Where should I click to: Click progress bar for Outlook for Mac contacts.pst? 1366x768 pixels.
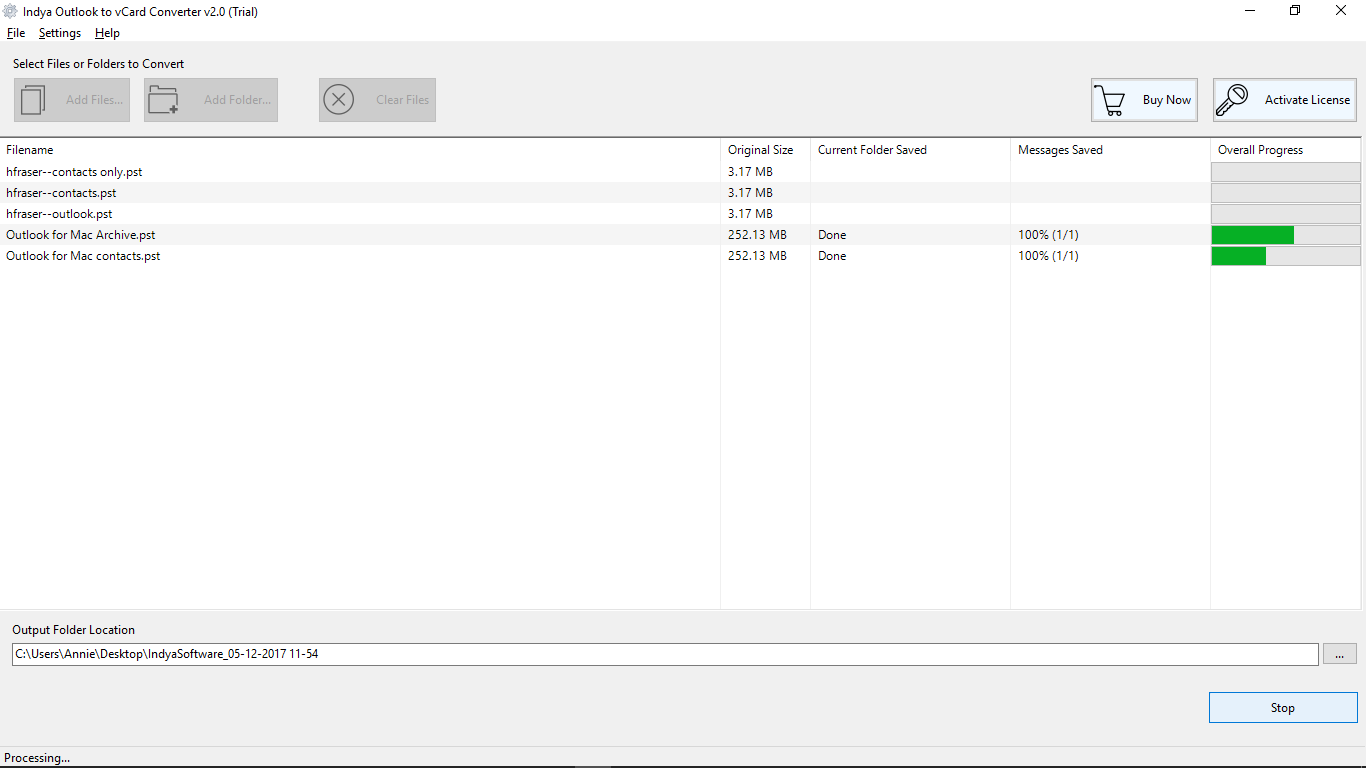1286,256
